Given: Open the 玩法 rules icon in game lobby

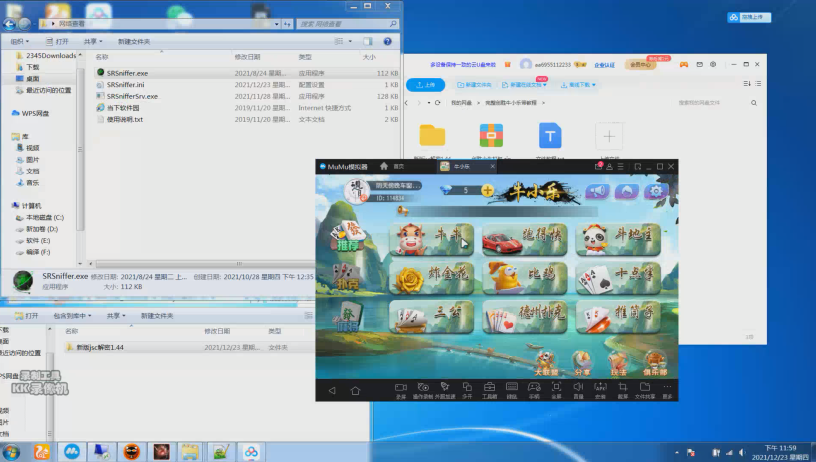Looking at the screenshot, I should [x=618, y=363].
